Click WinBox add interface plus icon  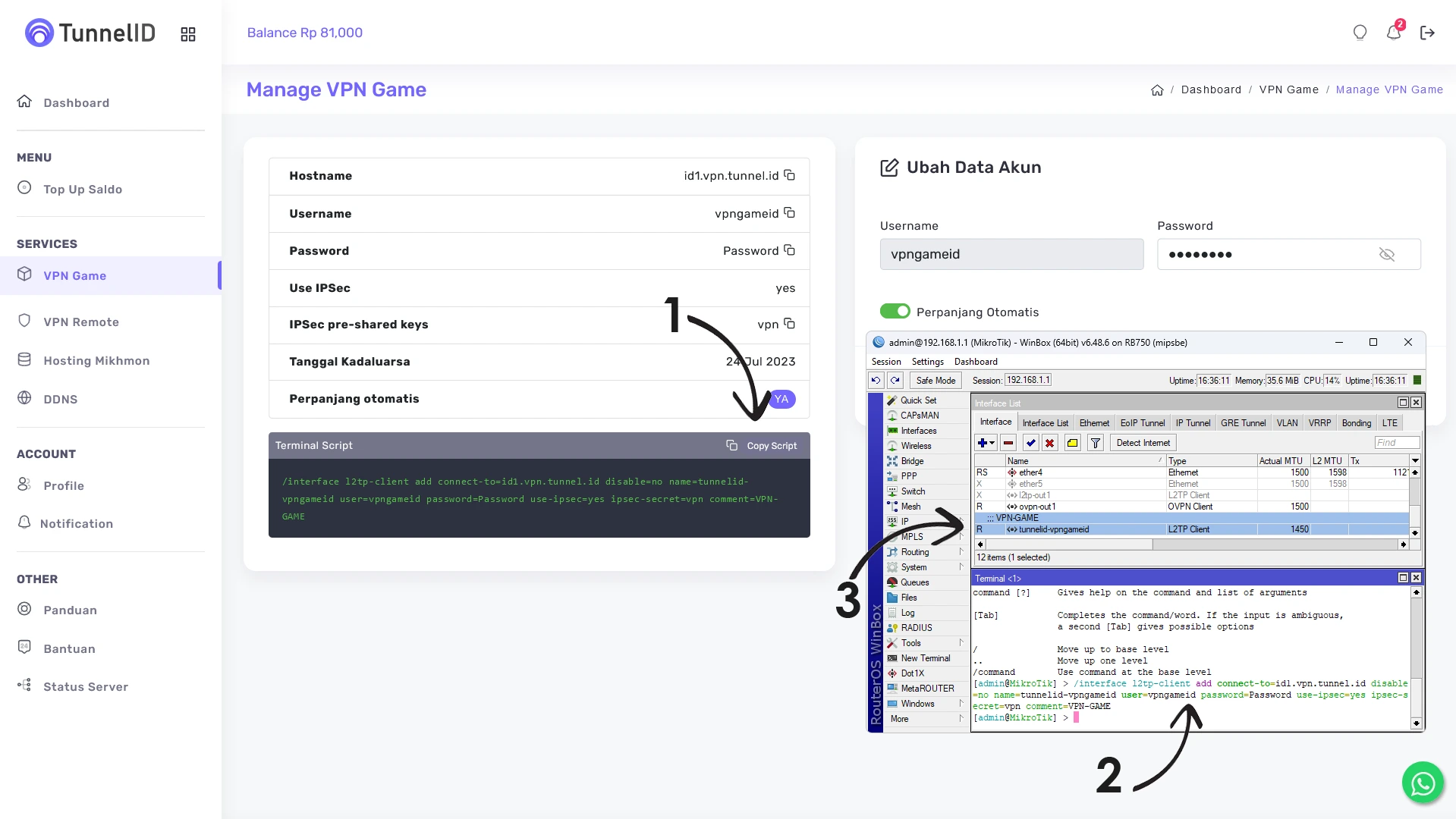986,443
